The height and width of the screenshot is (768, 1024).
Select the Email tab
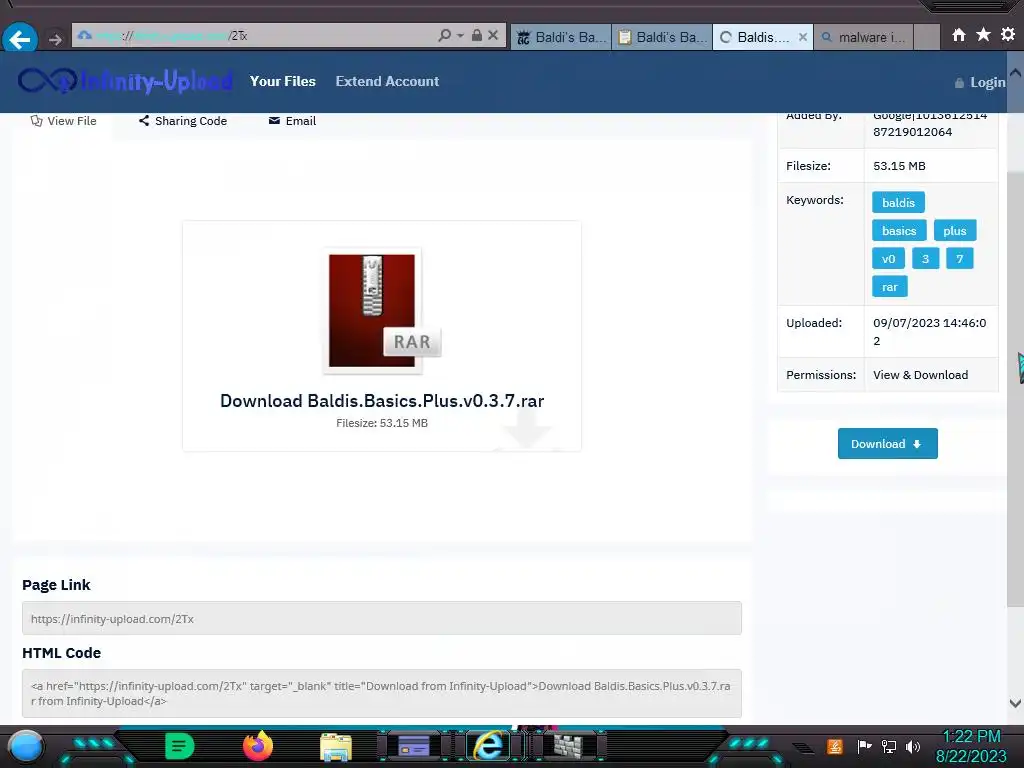coord(293,121)
